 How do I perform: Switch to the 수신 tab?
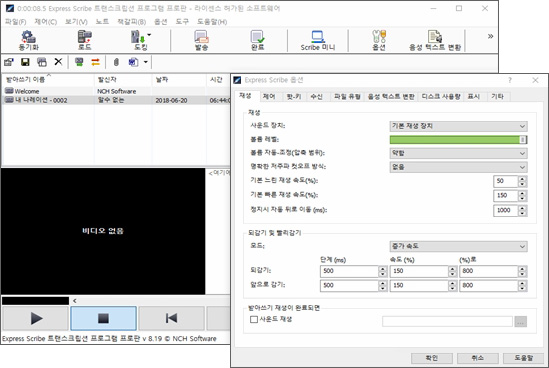317,97
